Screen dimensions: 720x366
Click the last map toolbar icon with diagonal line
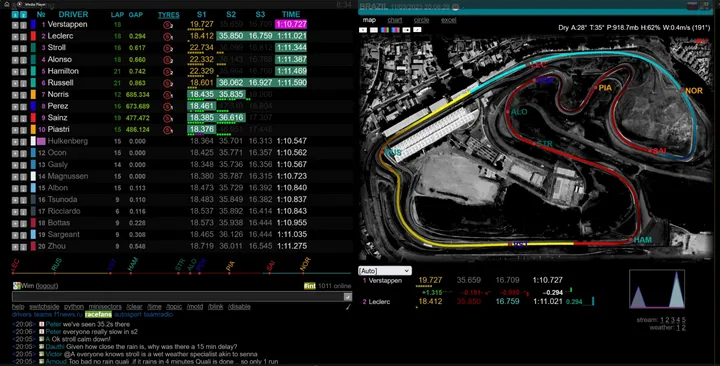click(417, 30)
